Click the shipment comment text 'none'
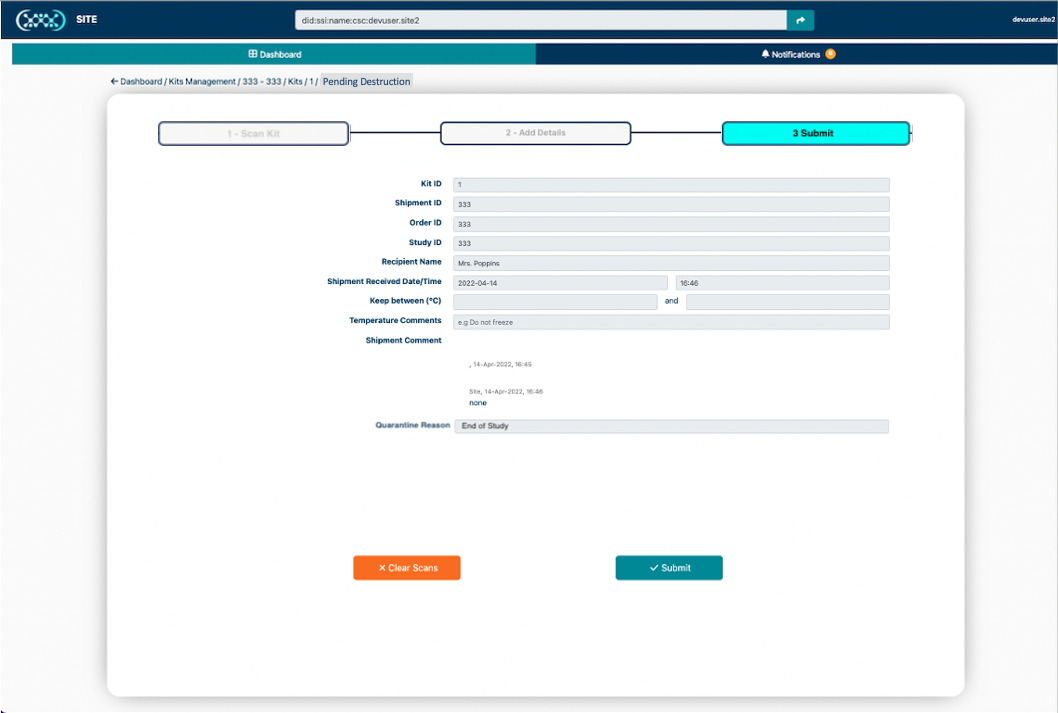The height and width of the screenshot is (713, 1058). click(478, 403)
